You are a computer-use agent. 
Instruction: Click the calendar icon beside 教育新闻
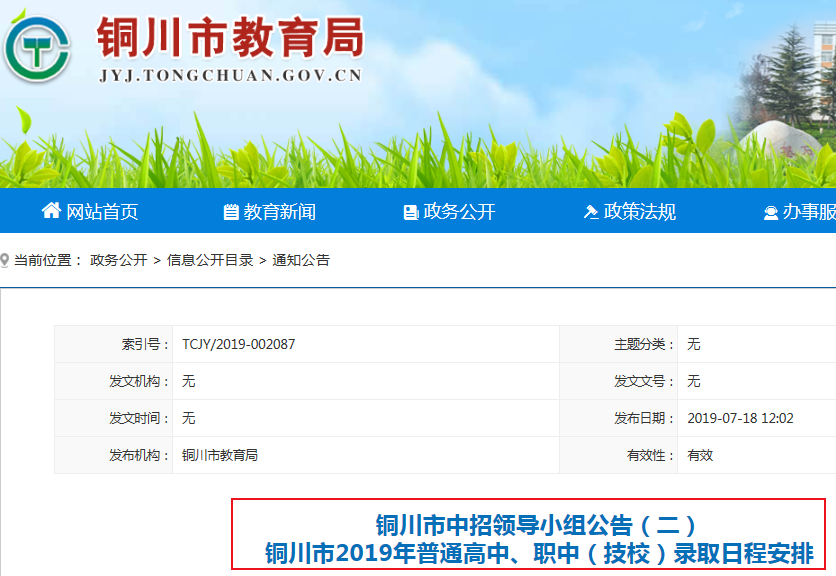[x=231, y=212]
